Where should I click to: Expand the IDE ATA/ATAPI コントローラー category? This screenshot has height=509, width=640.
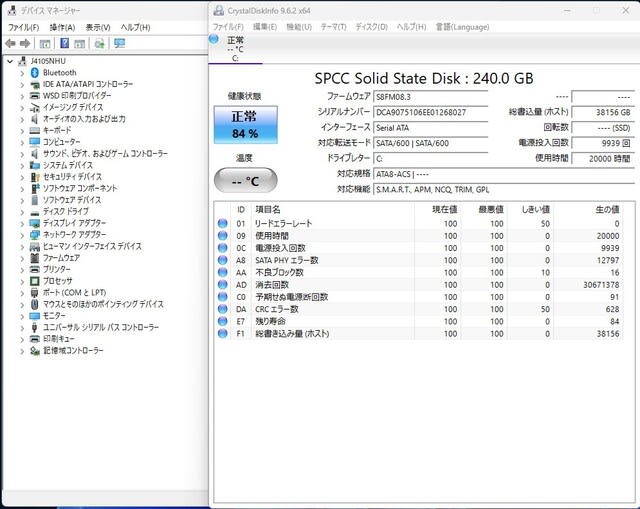click(22, 84)
